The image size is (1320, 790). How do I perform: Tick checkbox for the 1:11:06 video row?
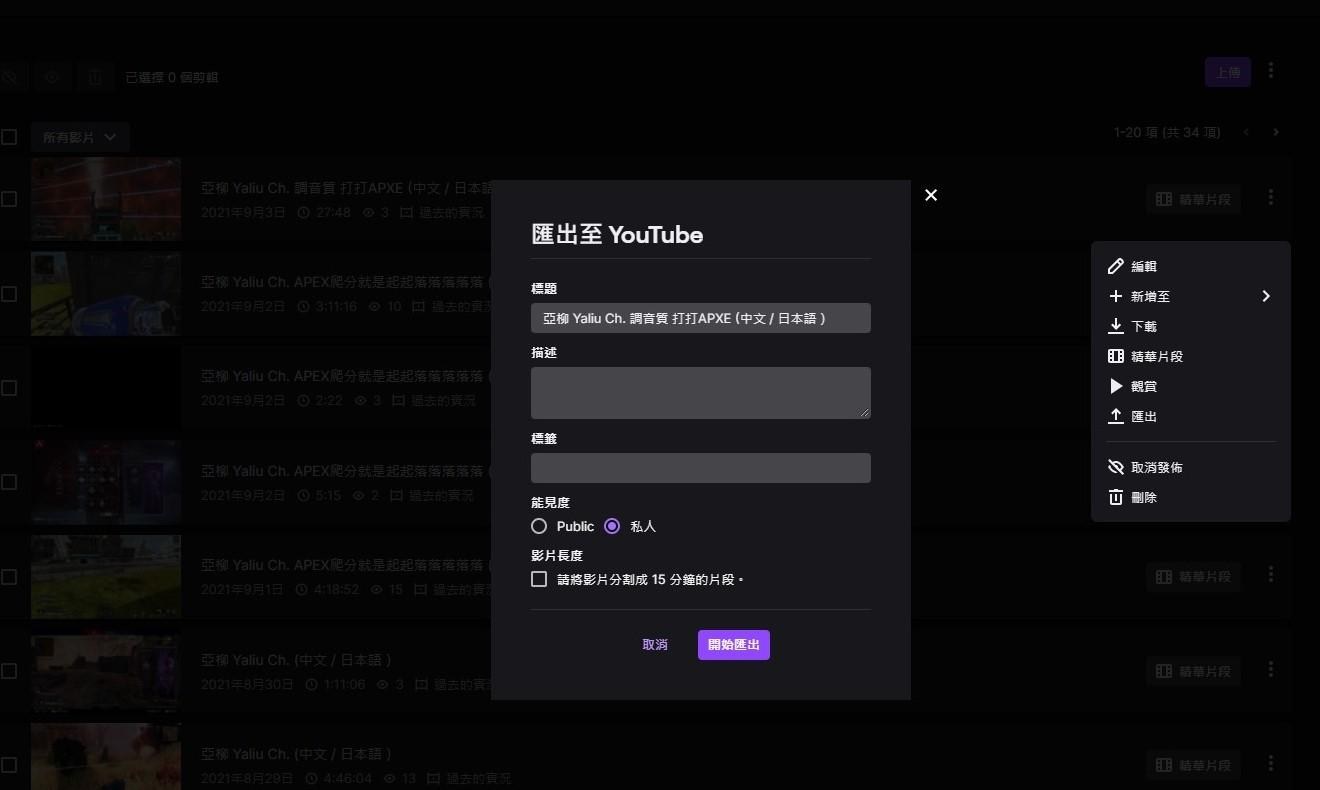pyautogui.click(x=9, y=671)
